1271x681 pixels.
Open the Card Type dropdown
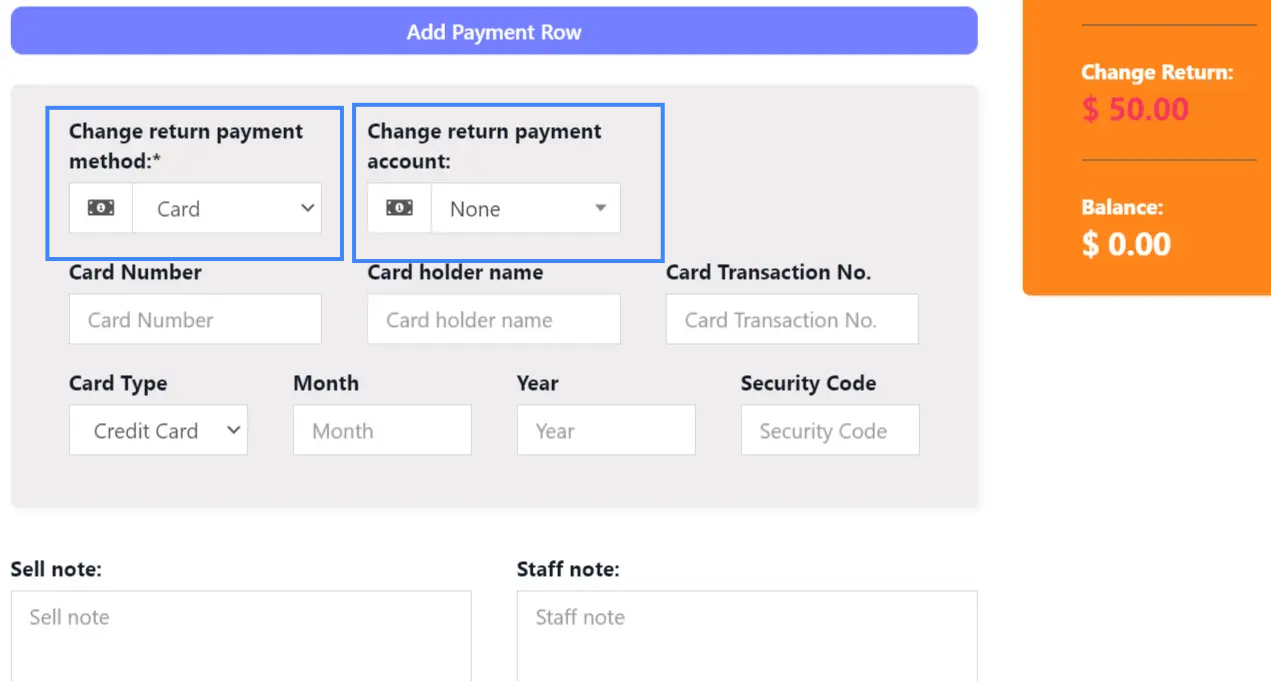click(158, 431)
